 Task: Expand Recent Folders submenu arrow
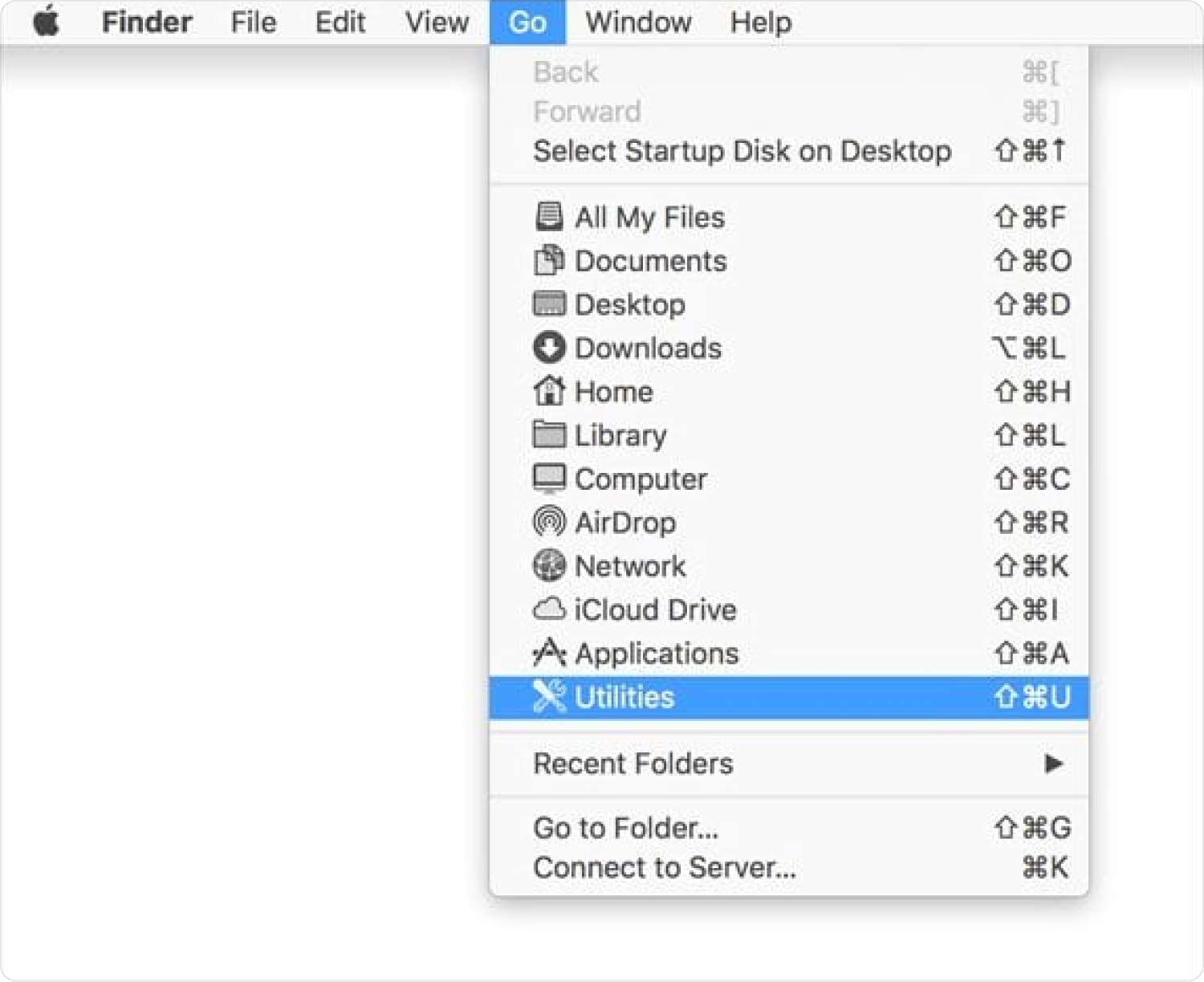(1053, 763)
